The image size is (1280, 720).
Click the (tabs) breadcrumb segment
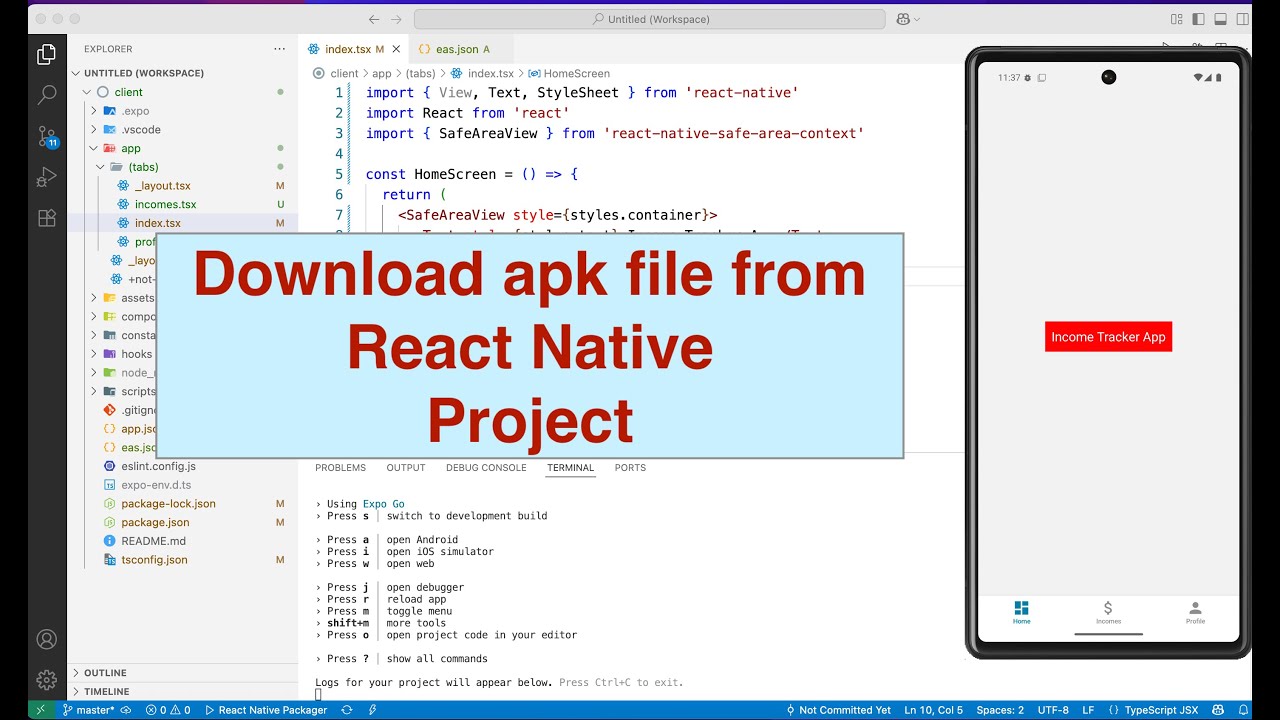coord(420,74)
